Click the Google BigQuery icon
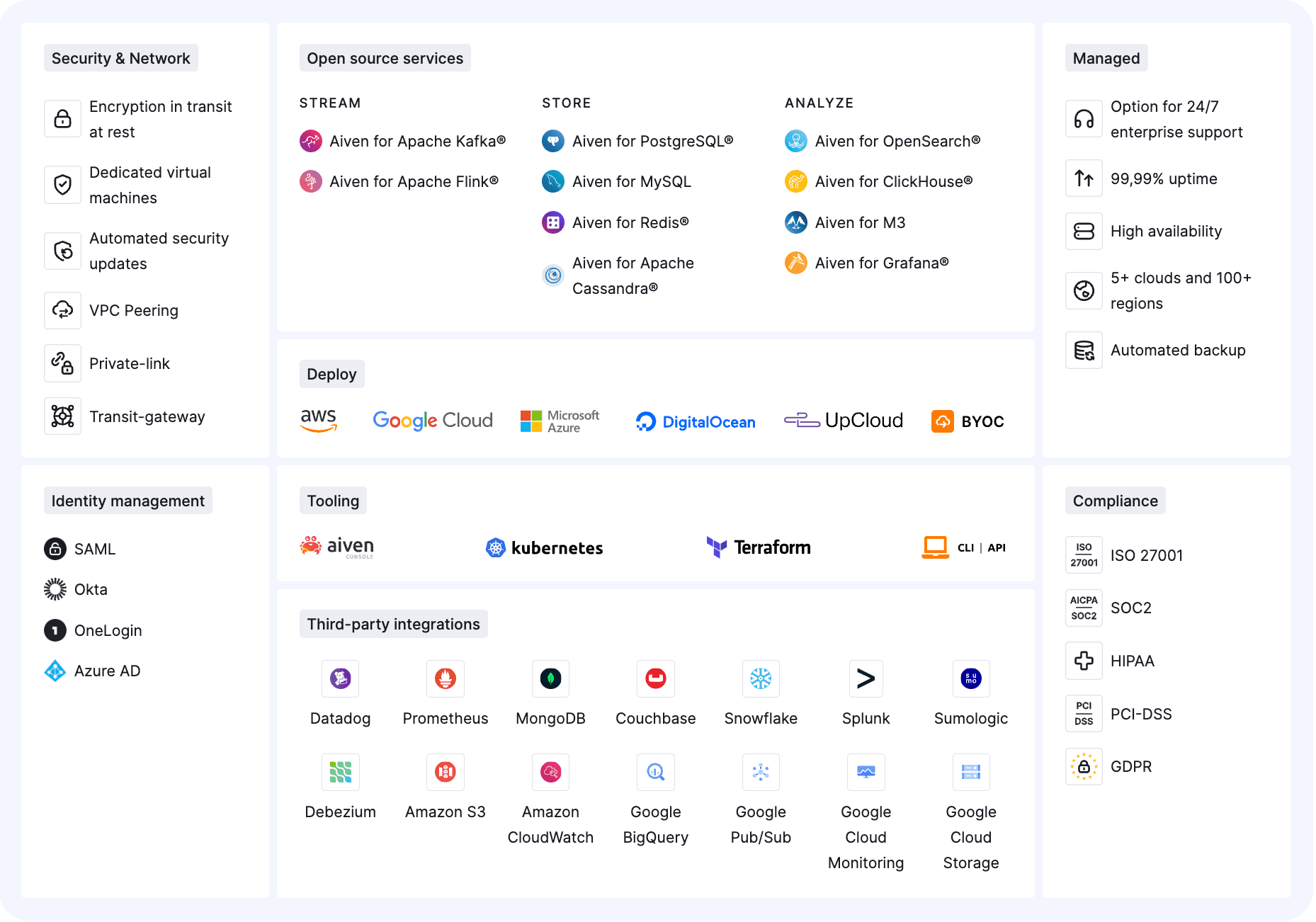The image size is (1316, 922). (655, 772)
